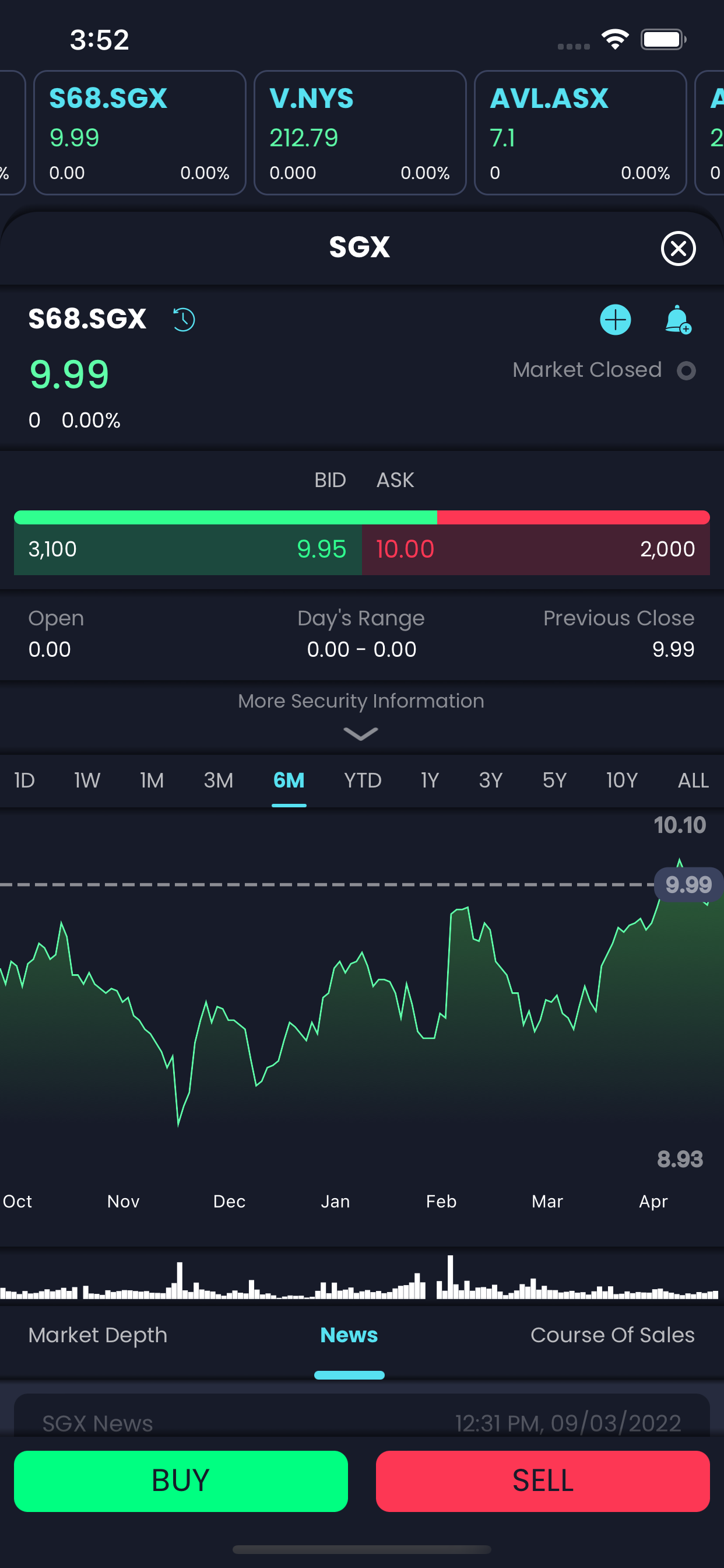Image resolution: width=724 pixels, height=1568 pixels.
Task: Select the 1Y chart range
Action: pyautogui.click(x=430, y=780)
